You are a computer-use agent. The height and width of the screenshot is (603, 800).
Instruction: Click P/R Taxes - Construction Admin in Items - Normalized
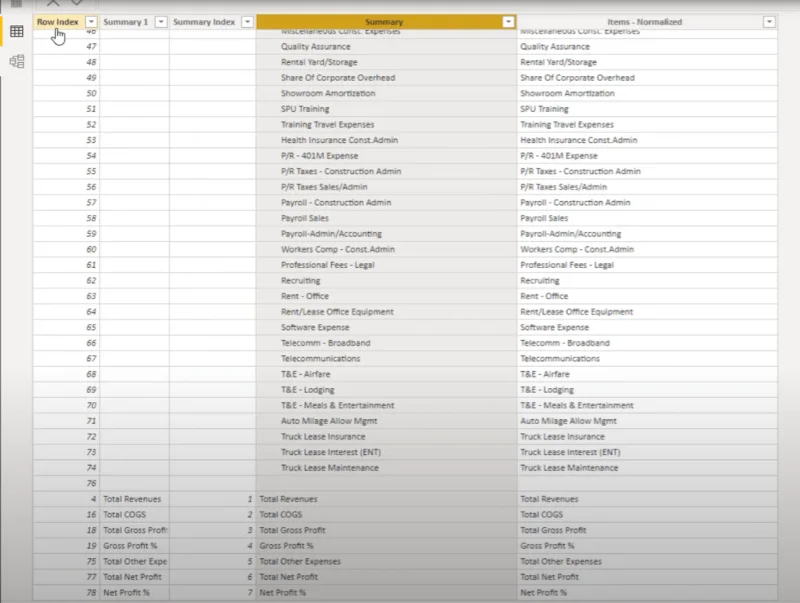(580, 171)
